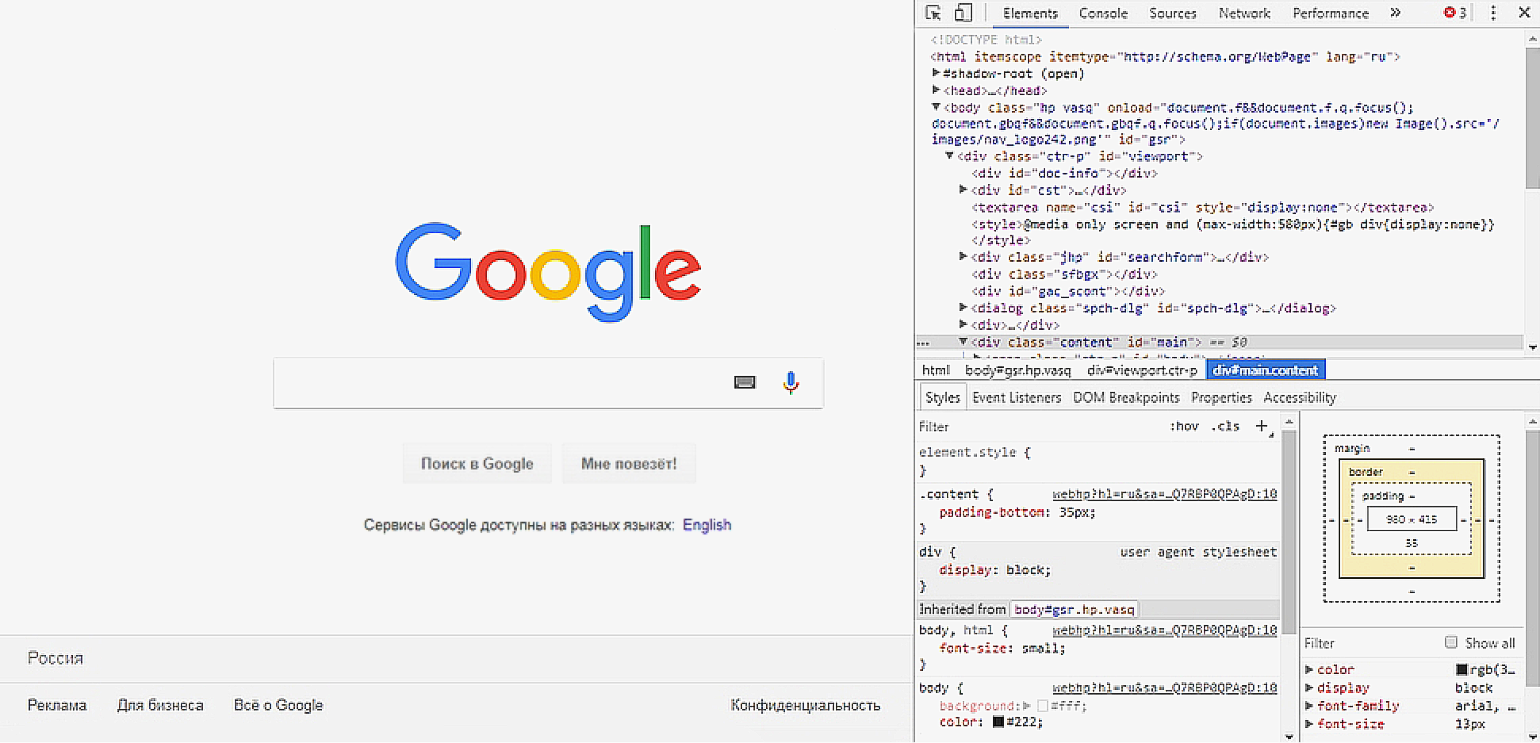Click the body#gsr.hp.vasq inherited-from link
Screen dimensions: 1540x743
point(1074,609)
